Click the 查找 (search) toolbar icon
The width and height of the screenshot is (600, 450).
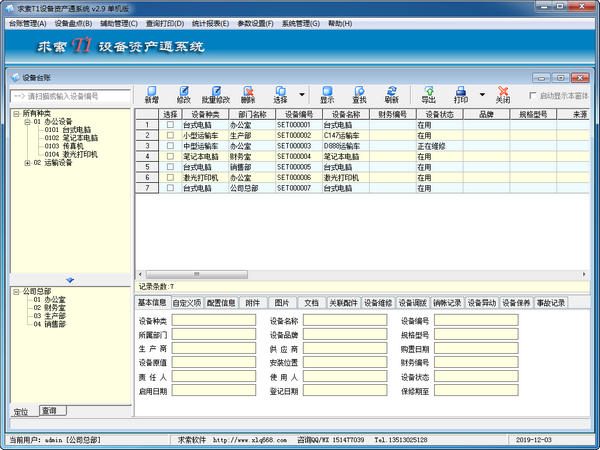click(x=359, y=95)
